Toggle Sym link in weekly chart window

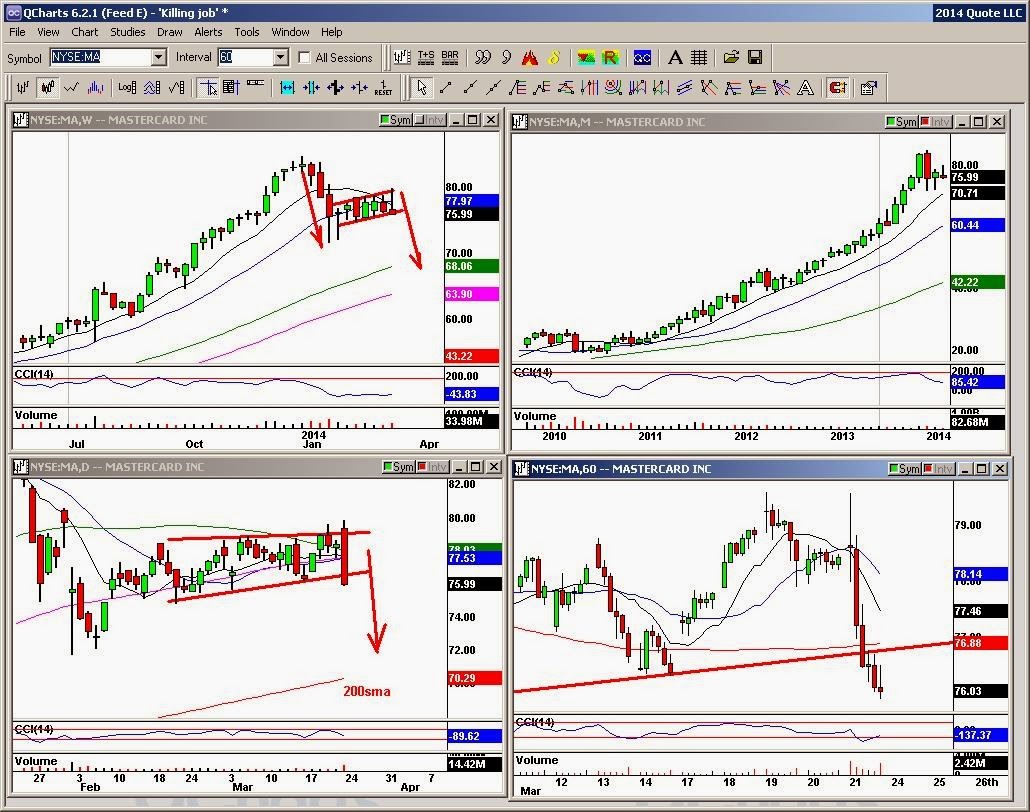pos(395,120)
